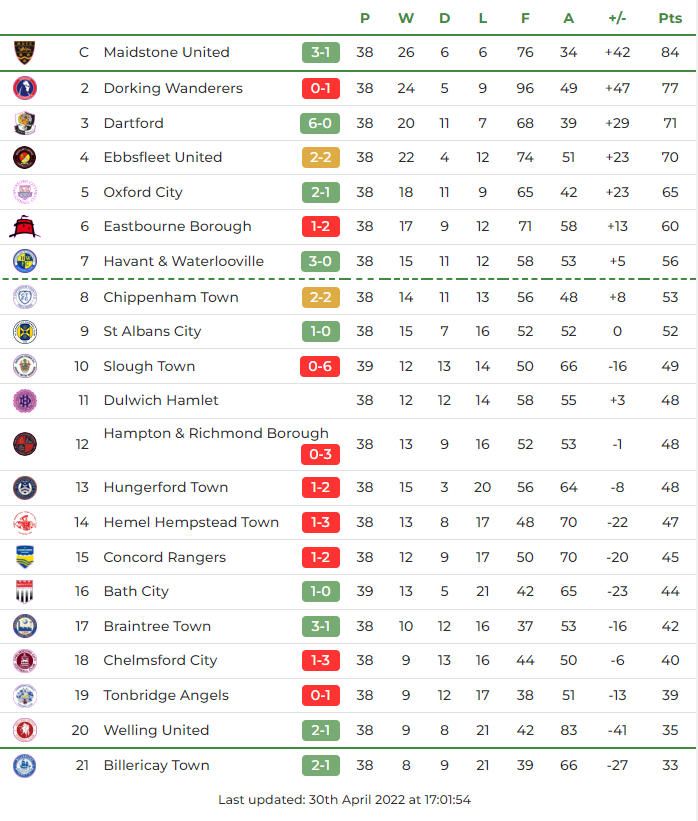The width and height of the screenshot is (698, 821).
Task: Click the Concord Rangers club crest
Action: [24, 557]
